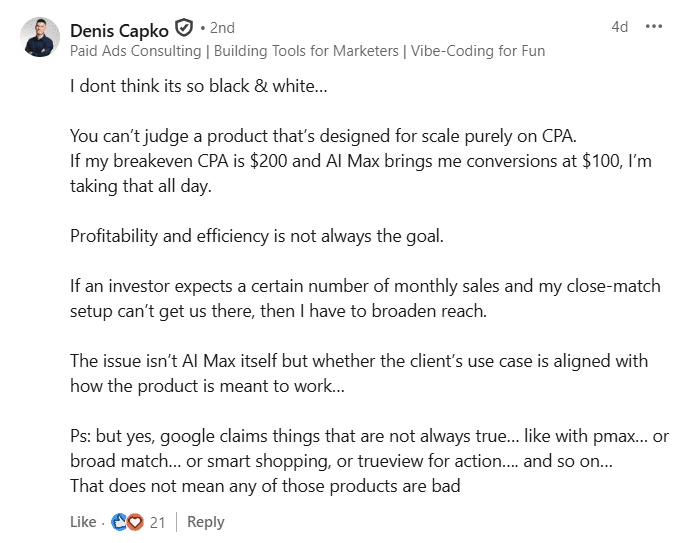Open the list of 21 reactions
Viewport: 688px width, 543px height.
pos(157,522)
